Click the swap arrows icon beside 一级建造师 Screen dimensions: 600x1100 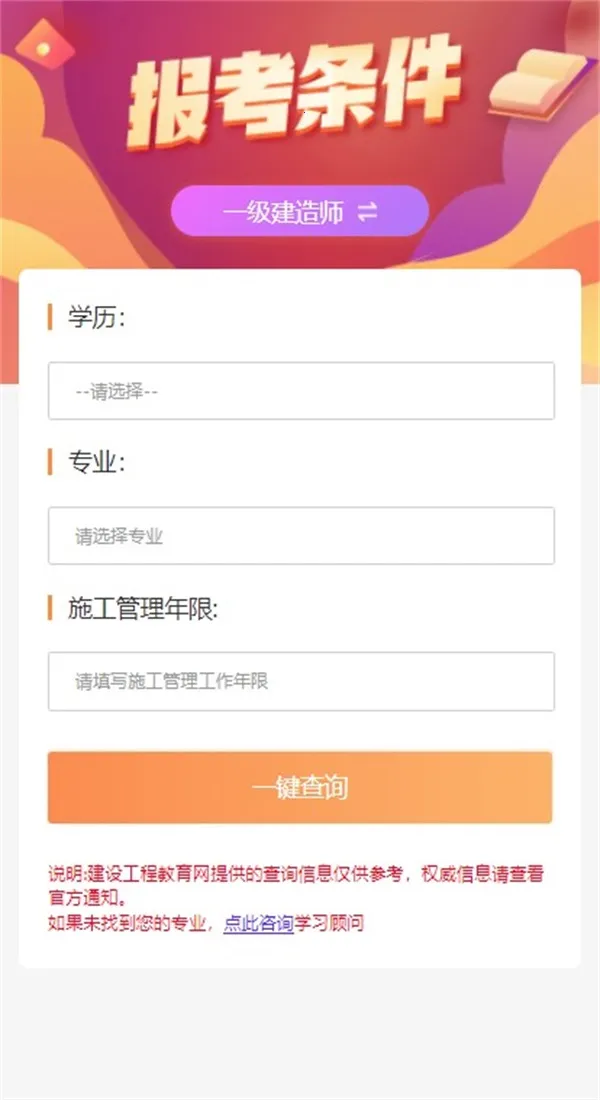(x=367, y=212)
